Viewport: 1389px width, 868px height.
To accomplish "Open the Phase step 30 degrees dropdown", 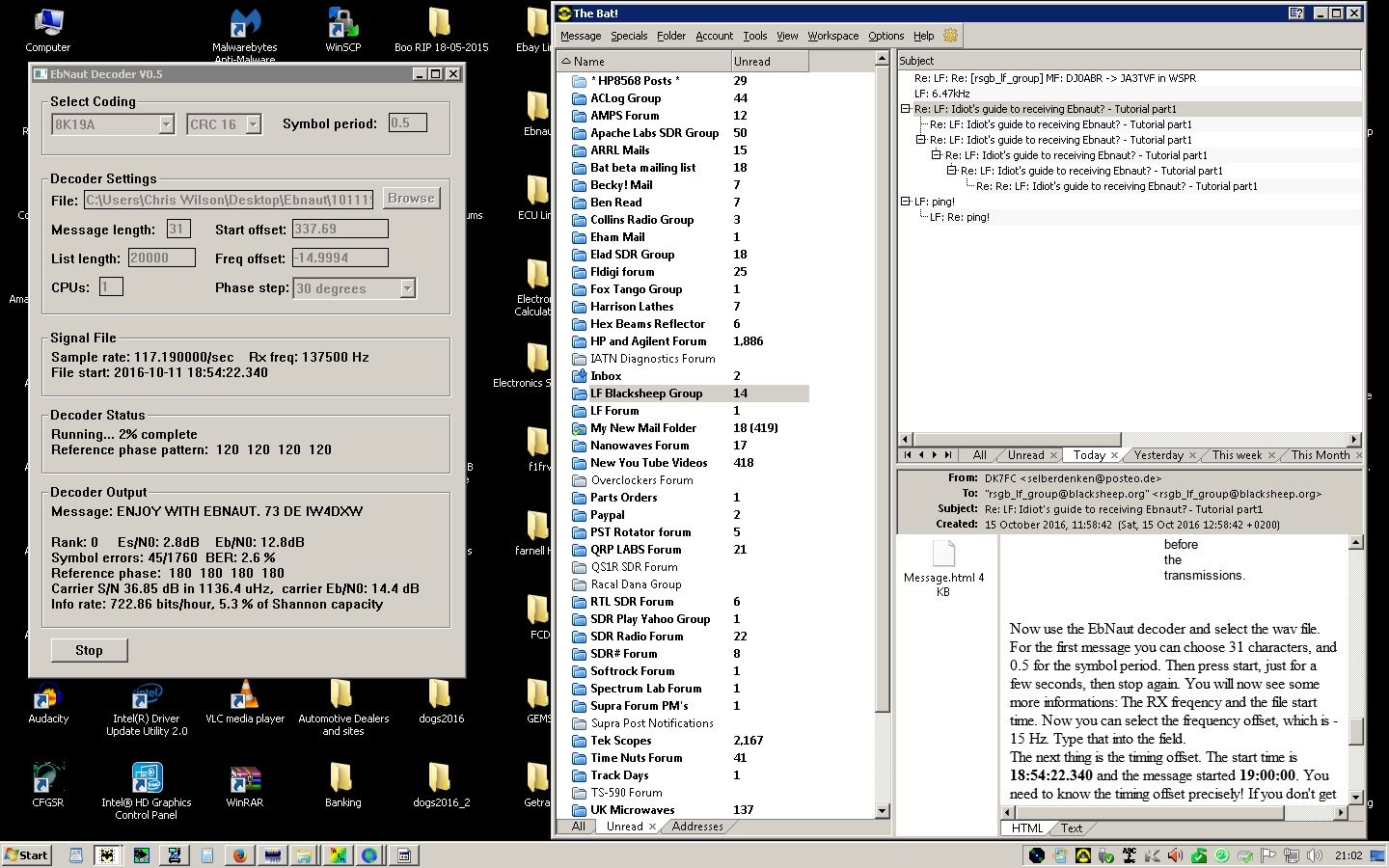I will click(407, 288).
